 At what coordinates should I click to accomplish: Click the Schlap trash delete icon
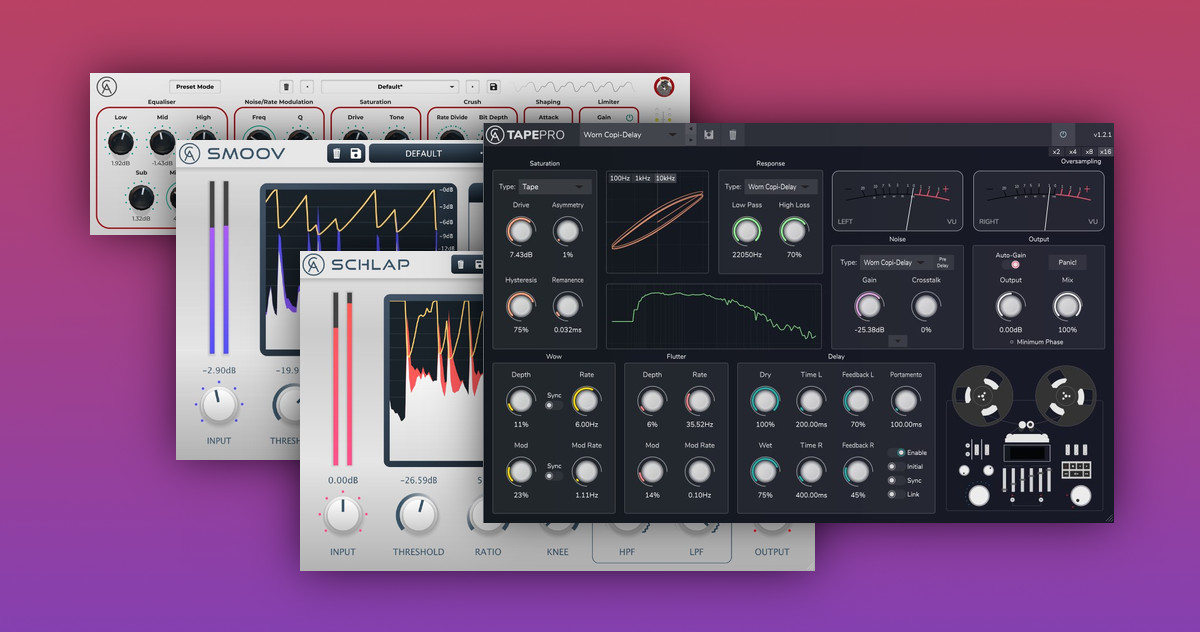(x=461, y=265)
